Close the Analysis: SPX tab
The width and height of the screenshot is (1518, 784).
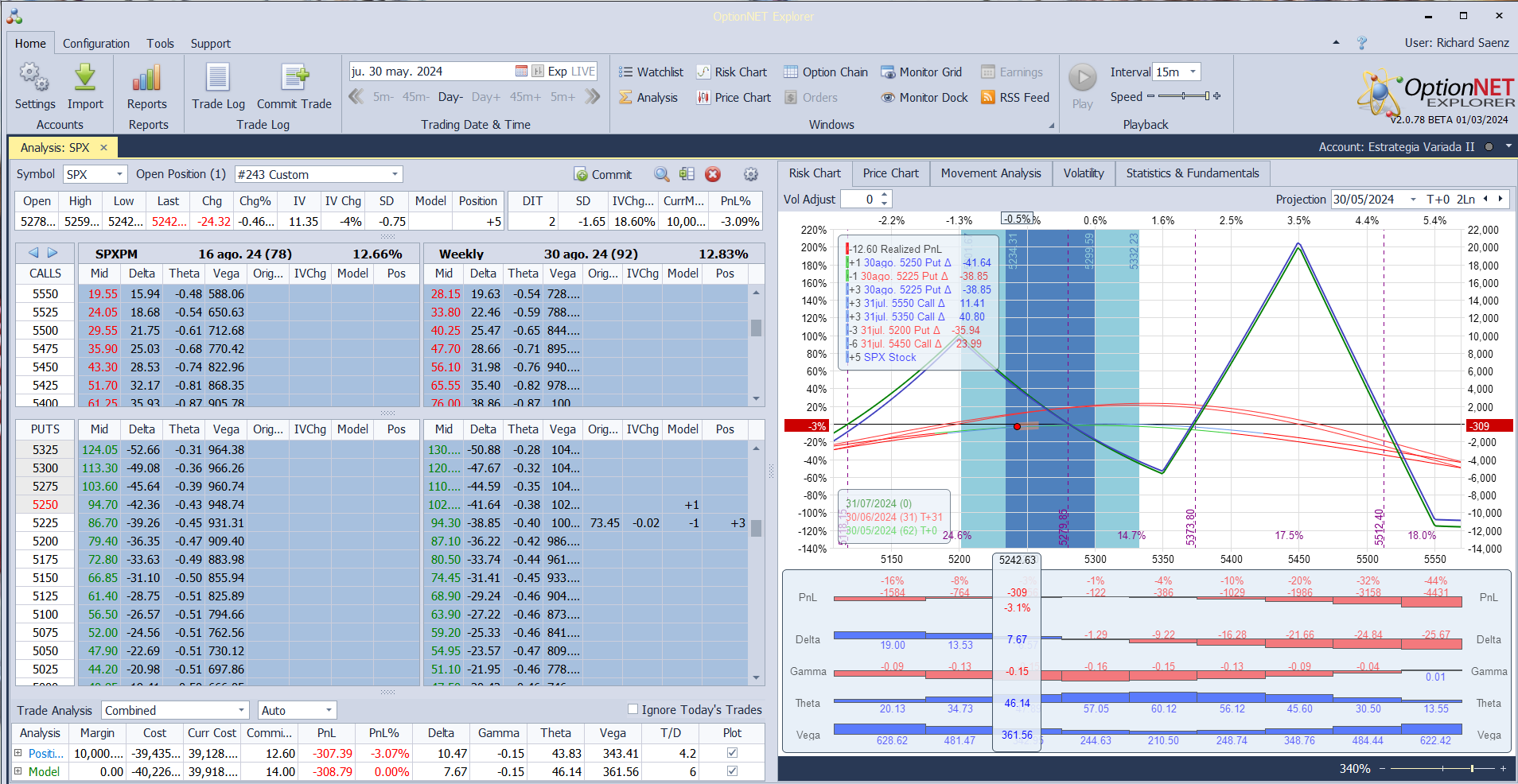[103, 147]
